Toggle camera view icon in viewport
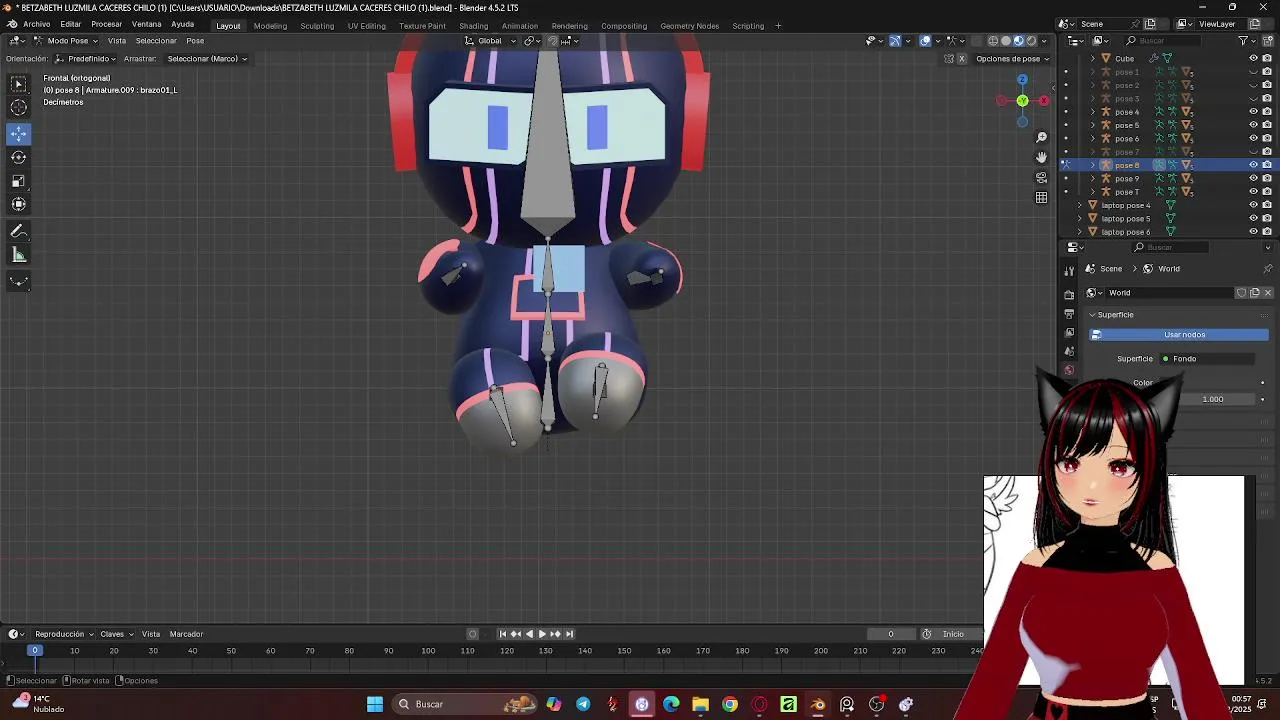 pyautogui.click(x=1041, y=178)
